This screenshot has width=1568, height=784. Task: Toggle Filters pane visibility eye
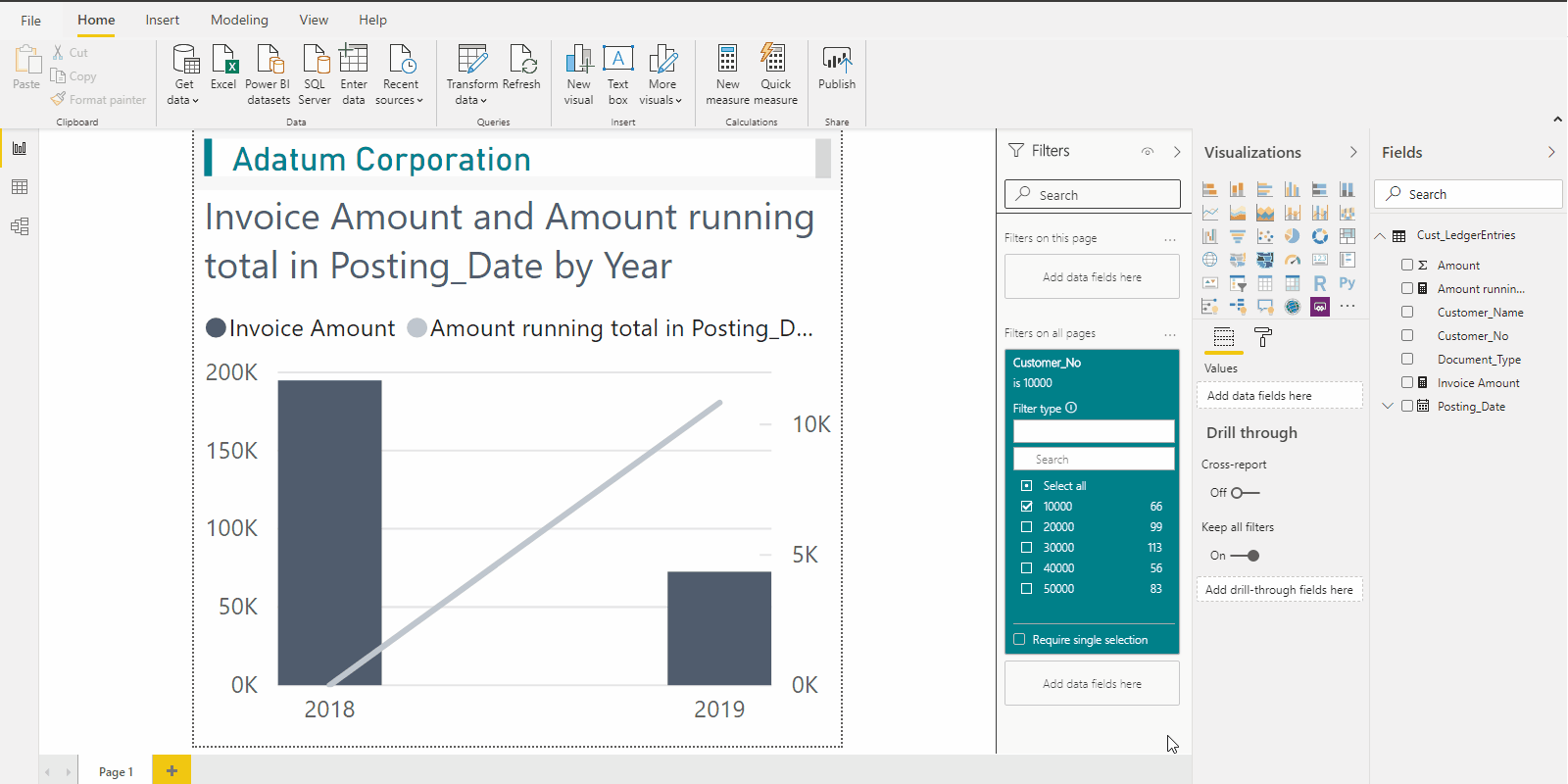[x=1148, y=151]
